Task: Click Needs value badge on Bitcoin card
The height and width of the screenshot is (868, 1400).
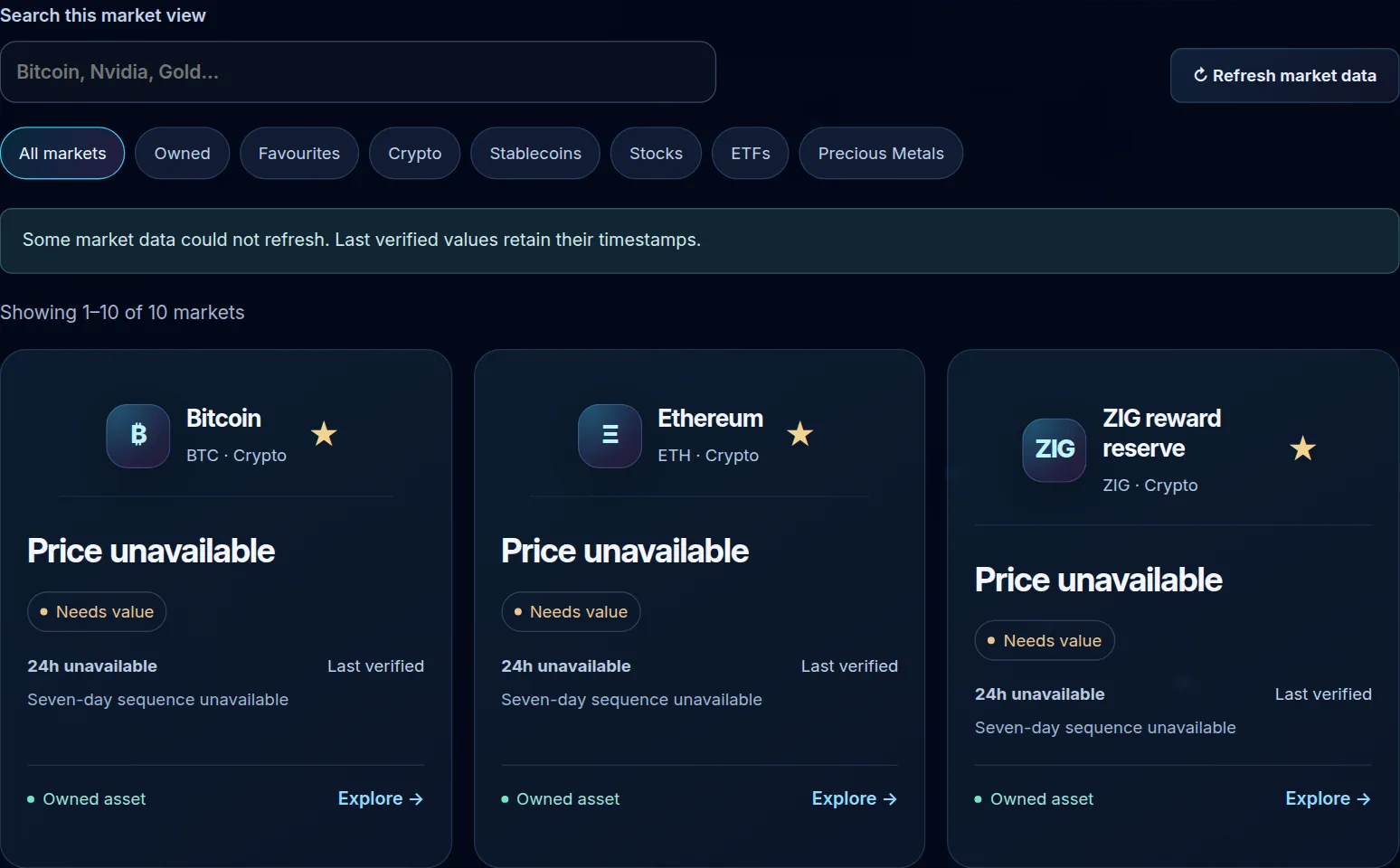Action: pyautogui.click(x=97, y=612)
